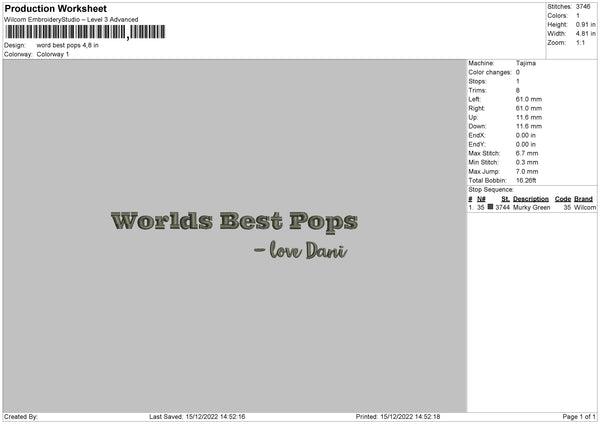Click the Max Stitch value 6.7 mm

tap(527, 153)
